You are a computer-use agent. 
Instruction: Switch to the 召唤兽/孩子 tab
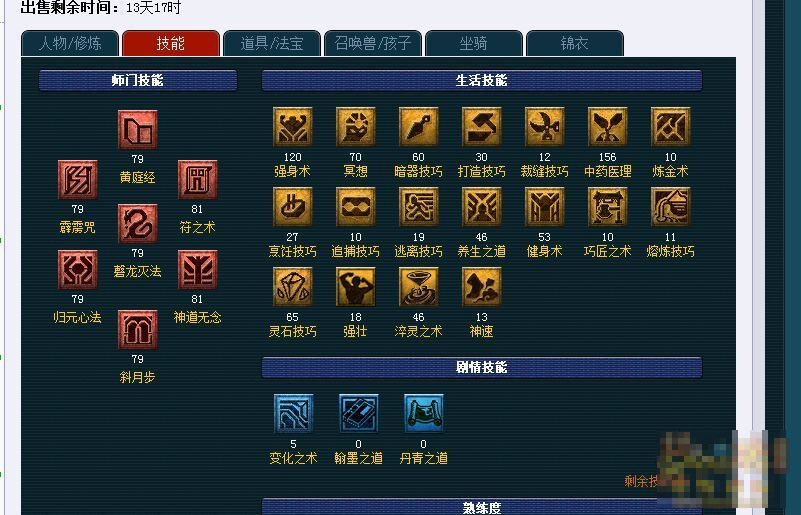pos(373,43)
